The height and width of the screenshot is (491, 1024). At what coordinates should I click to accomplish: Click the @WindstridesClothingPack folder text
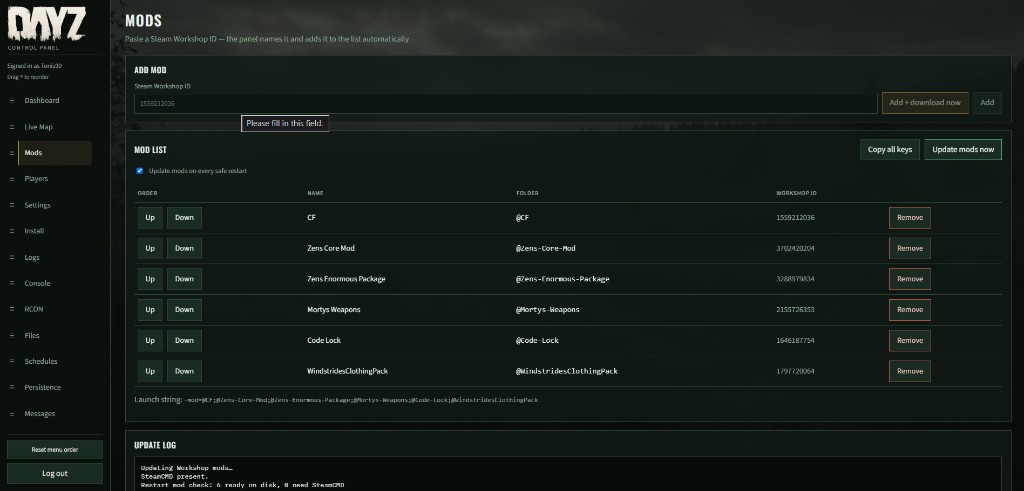click(566, 371)
